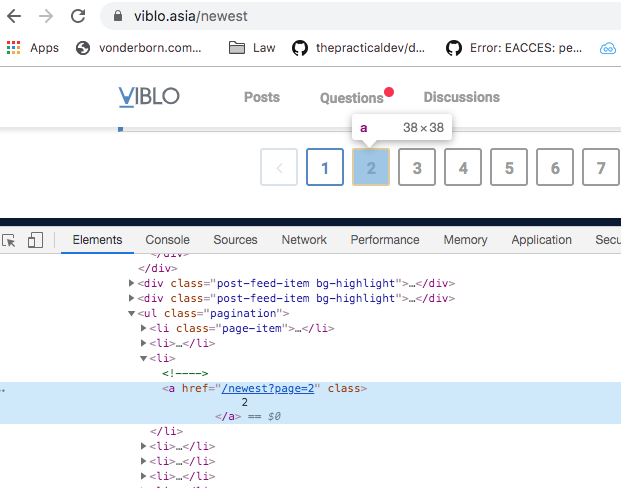Open the Apps grid shortcut

pyautogui.click(x=33, y=47)
